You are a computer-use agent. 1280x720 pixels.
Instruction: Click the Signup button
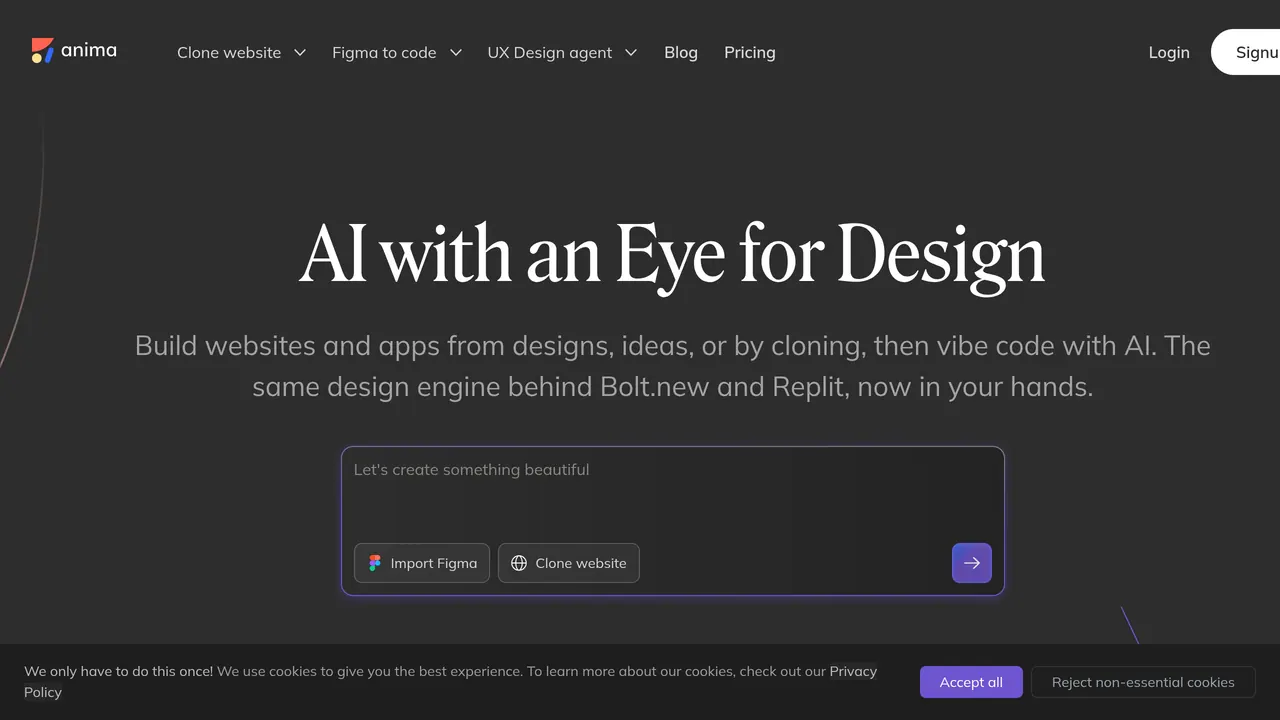point(1246,52)
